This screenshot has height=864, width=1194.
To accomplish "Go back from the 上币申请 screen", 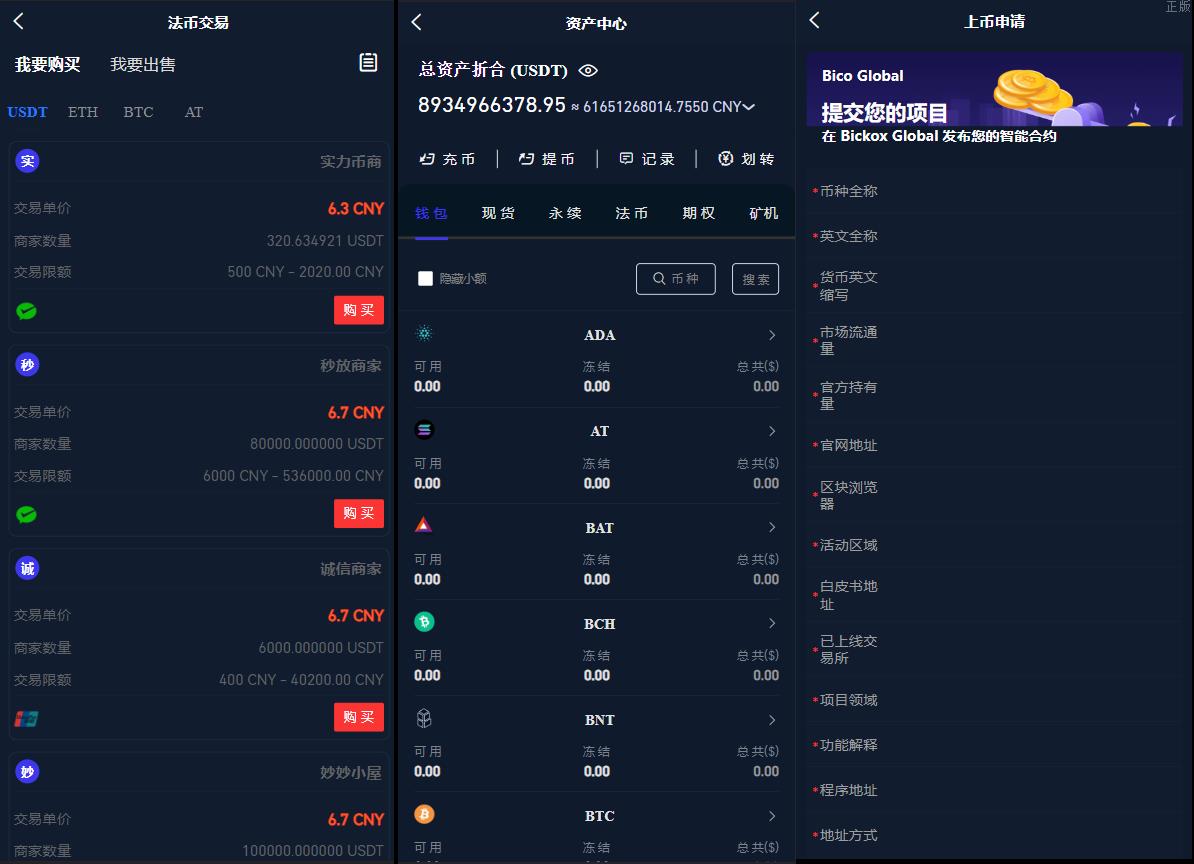I will coord(814,20).
